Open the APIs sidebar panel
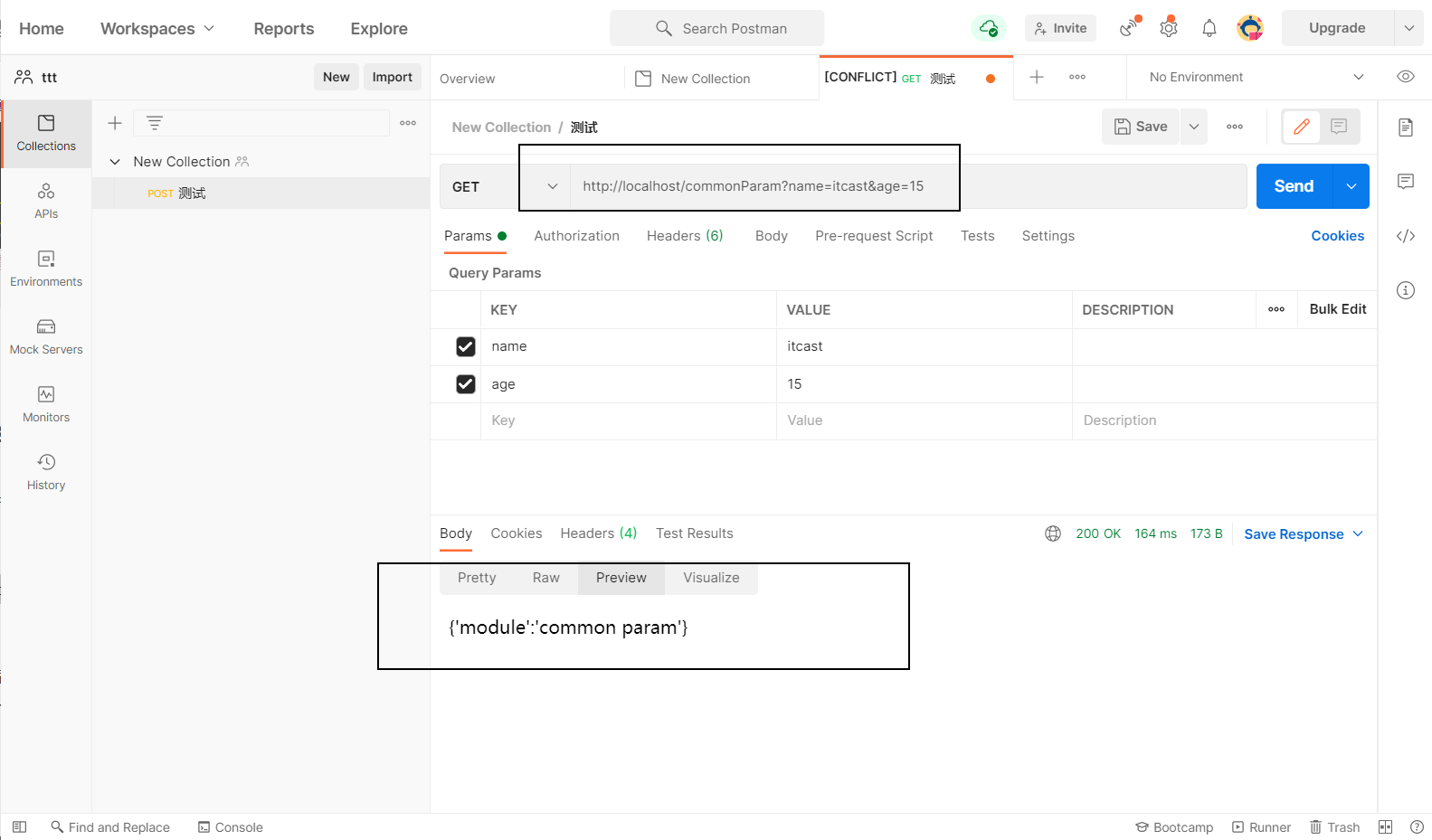Image resolution: width=1432 pixels, height=840 pixels. (x=46, y=201)
